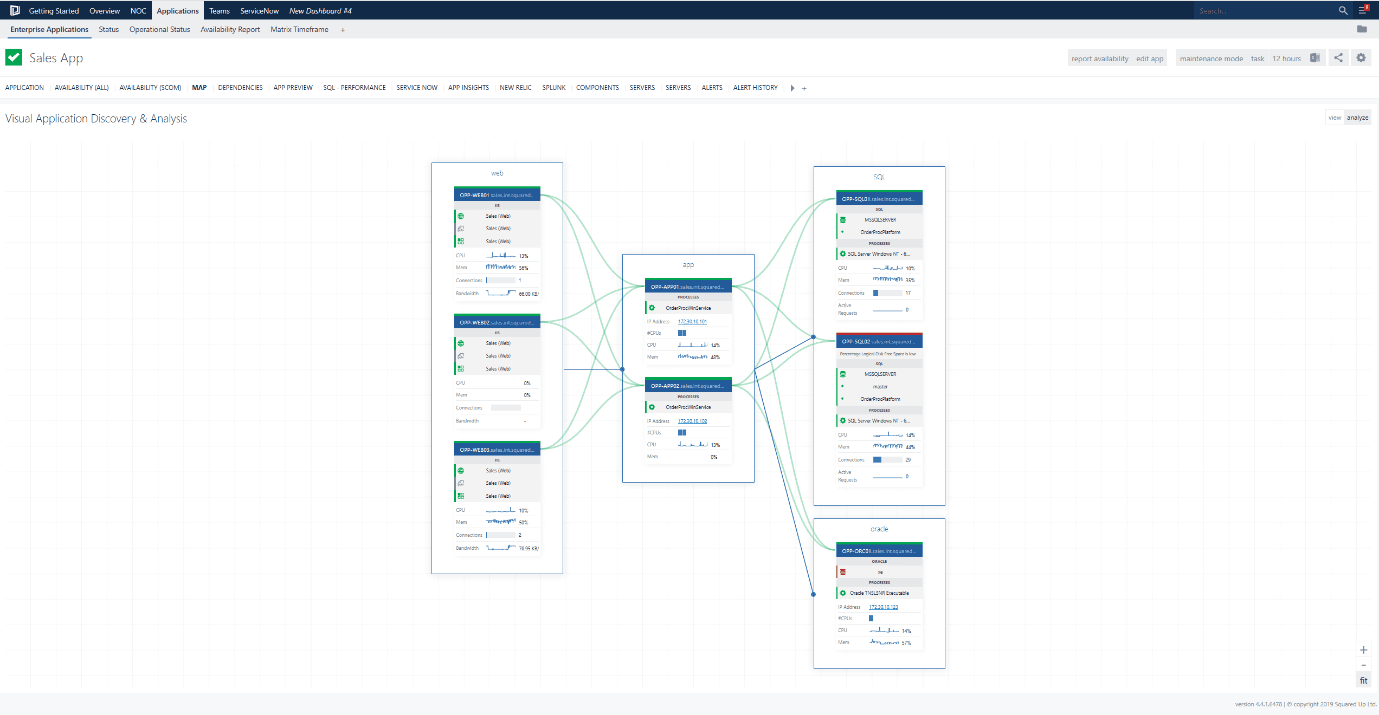Click the SQL Server Windows NT process icon on OPP-SQL02
Screen dimensions: 1379x715
pyautogui.click(x=842, y=421)
